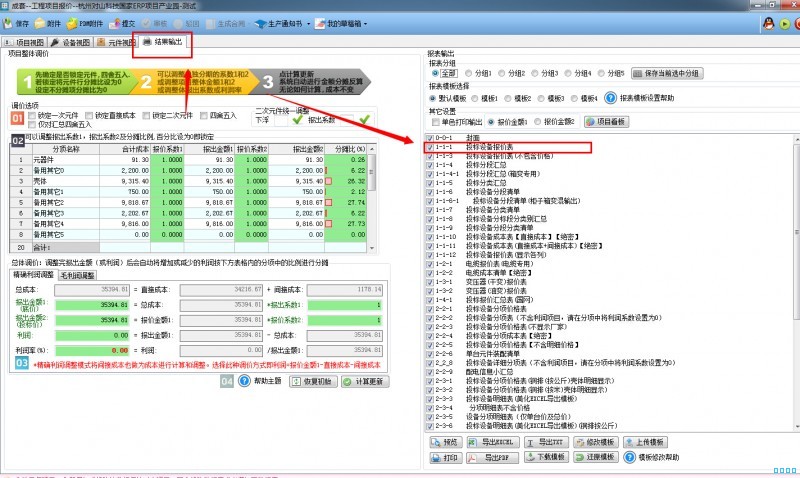Switch to the 元件视图 tab

[115, 42]
